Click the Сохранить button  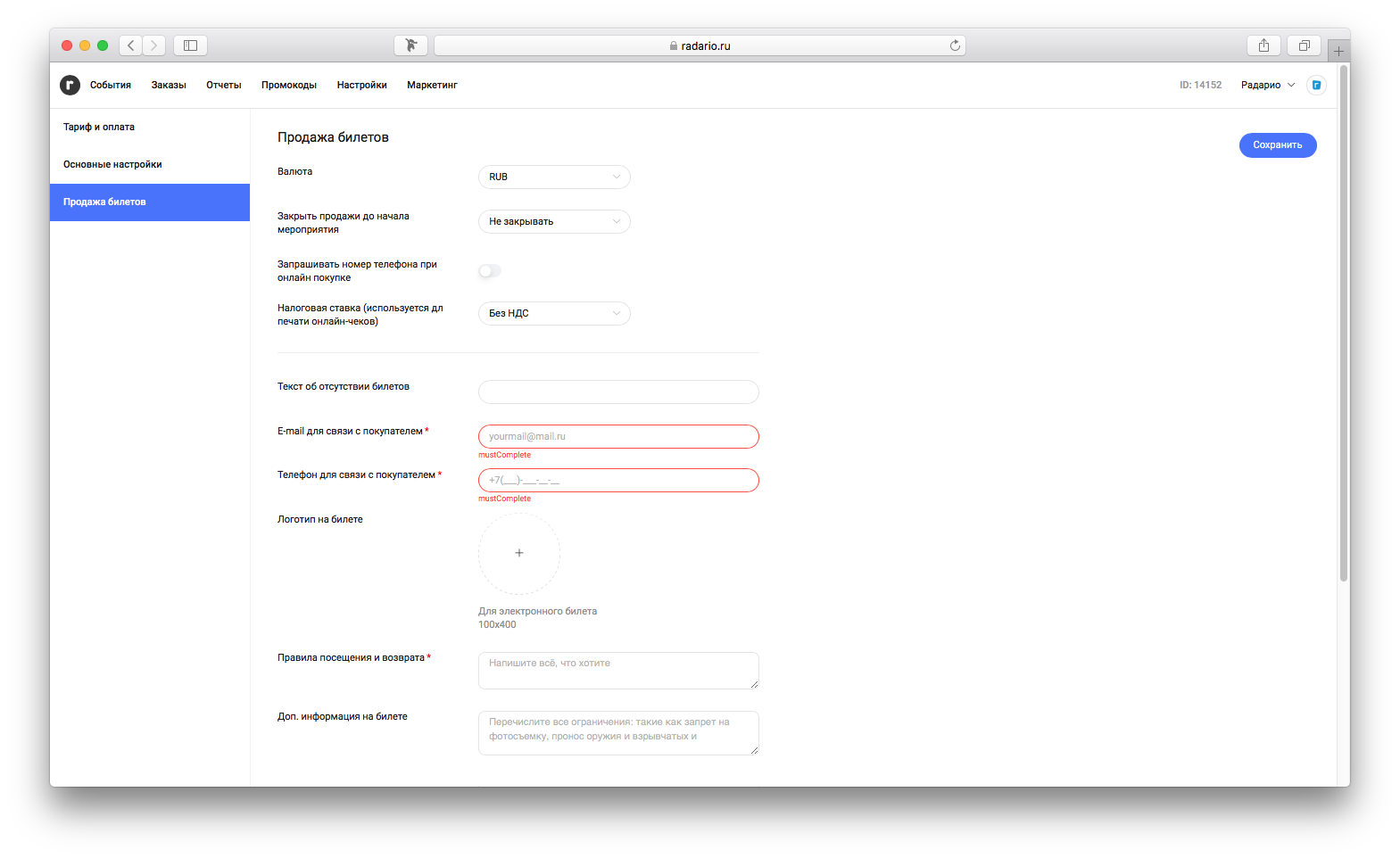[x=1278, y=144]
